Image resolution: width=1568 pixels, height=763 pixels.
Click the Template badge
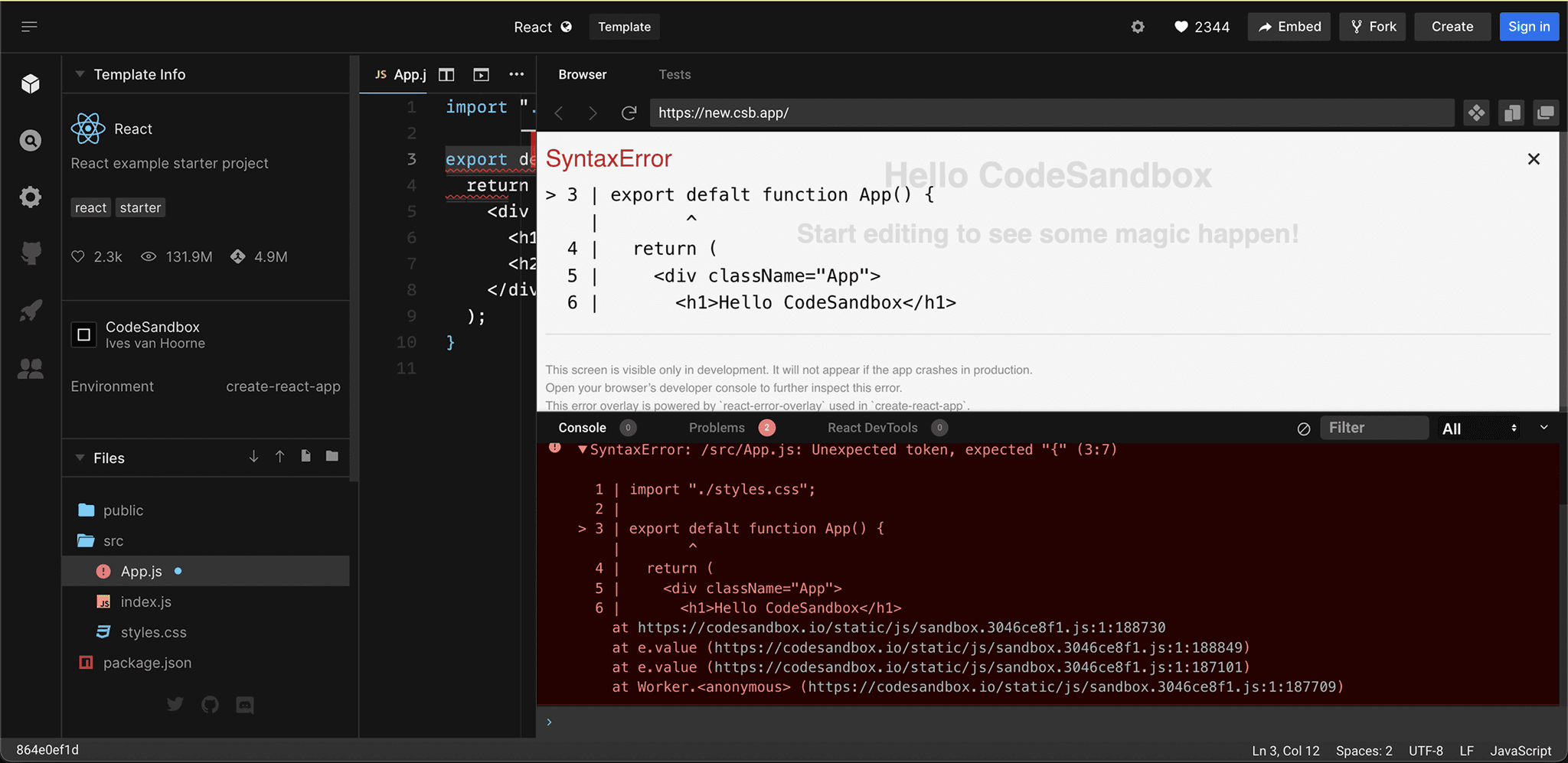[624, 27]
